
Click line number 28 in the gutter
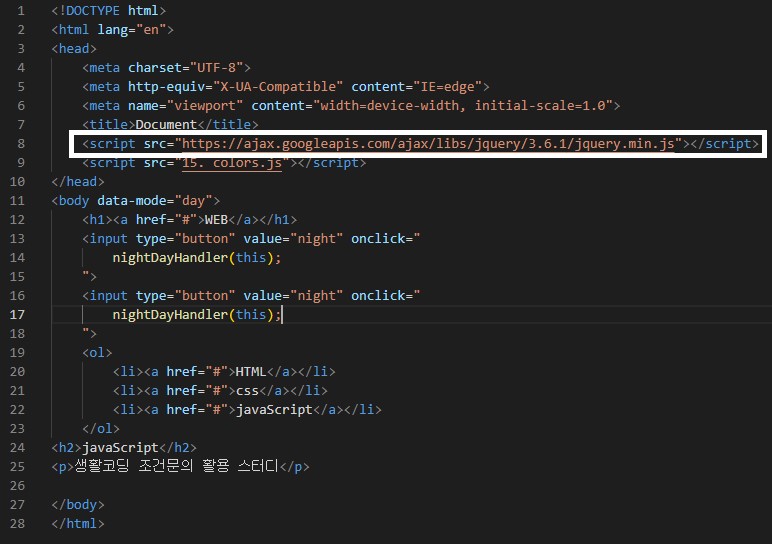tap(17, 524)
